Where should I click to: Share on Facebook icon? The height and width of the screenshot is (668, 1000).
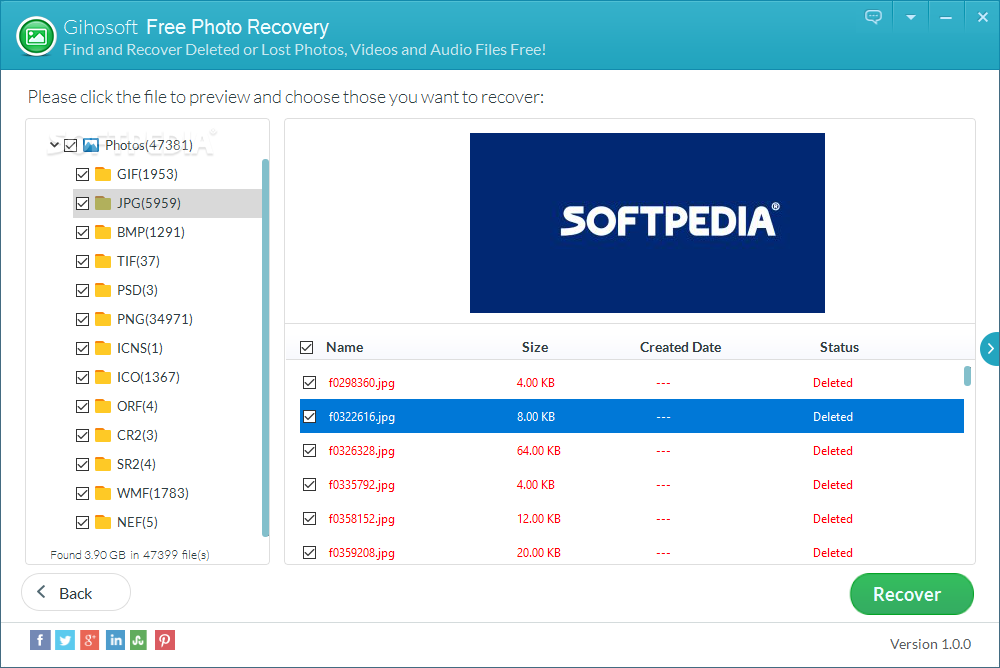pos(40,640)
